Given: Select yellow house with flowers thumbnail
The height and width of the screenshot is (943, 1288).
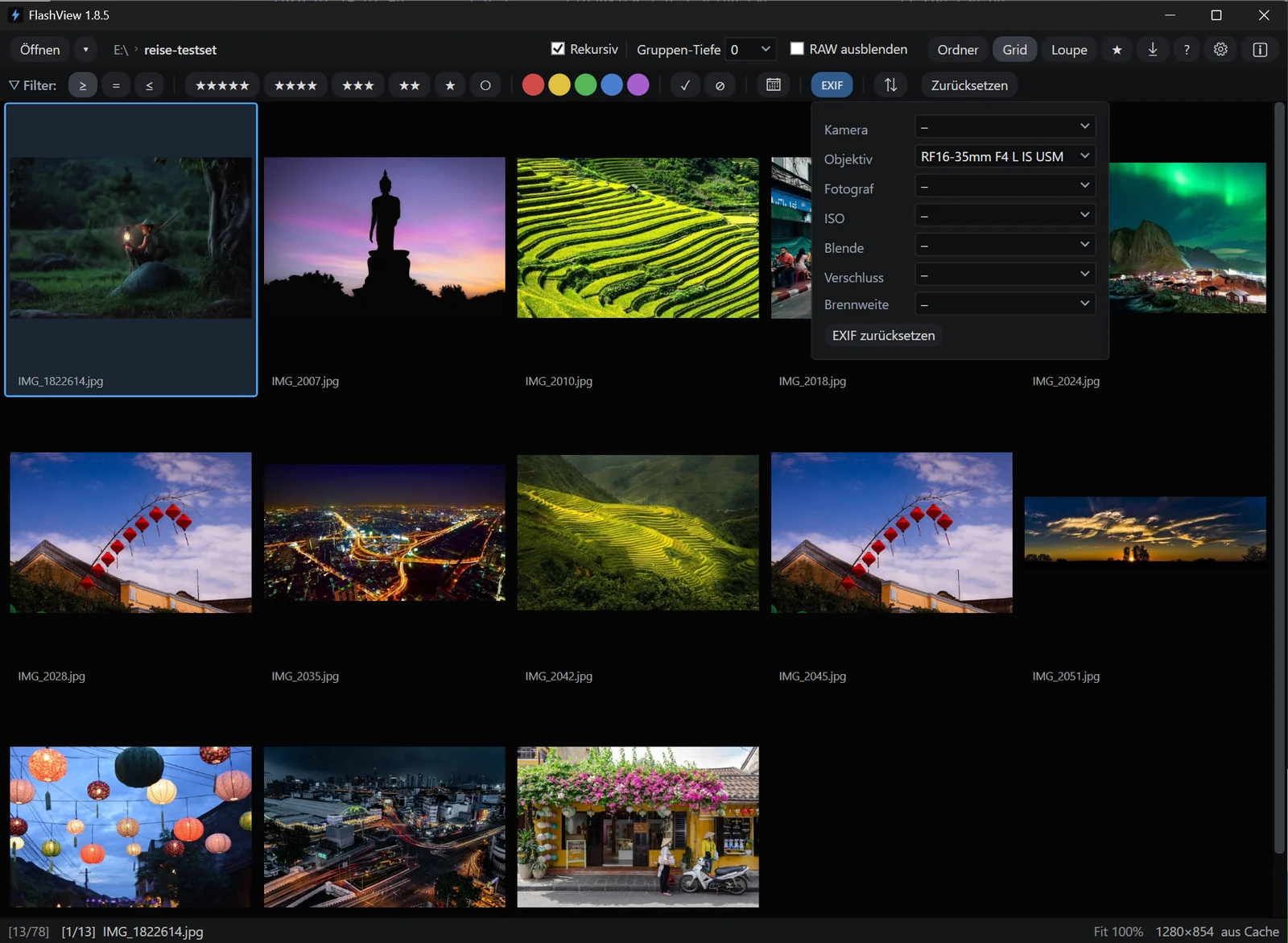Looking at the screenshot, I should coord(638,827).
